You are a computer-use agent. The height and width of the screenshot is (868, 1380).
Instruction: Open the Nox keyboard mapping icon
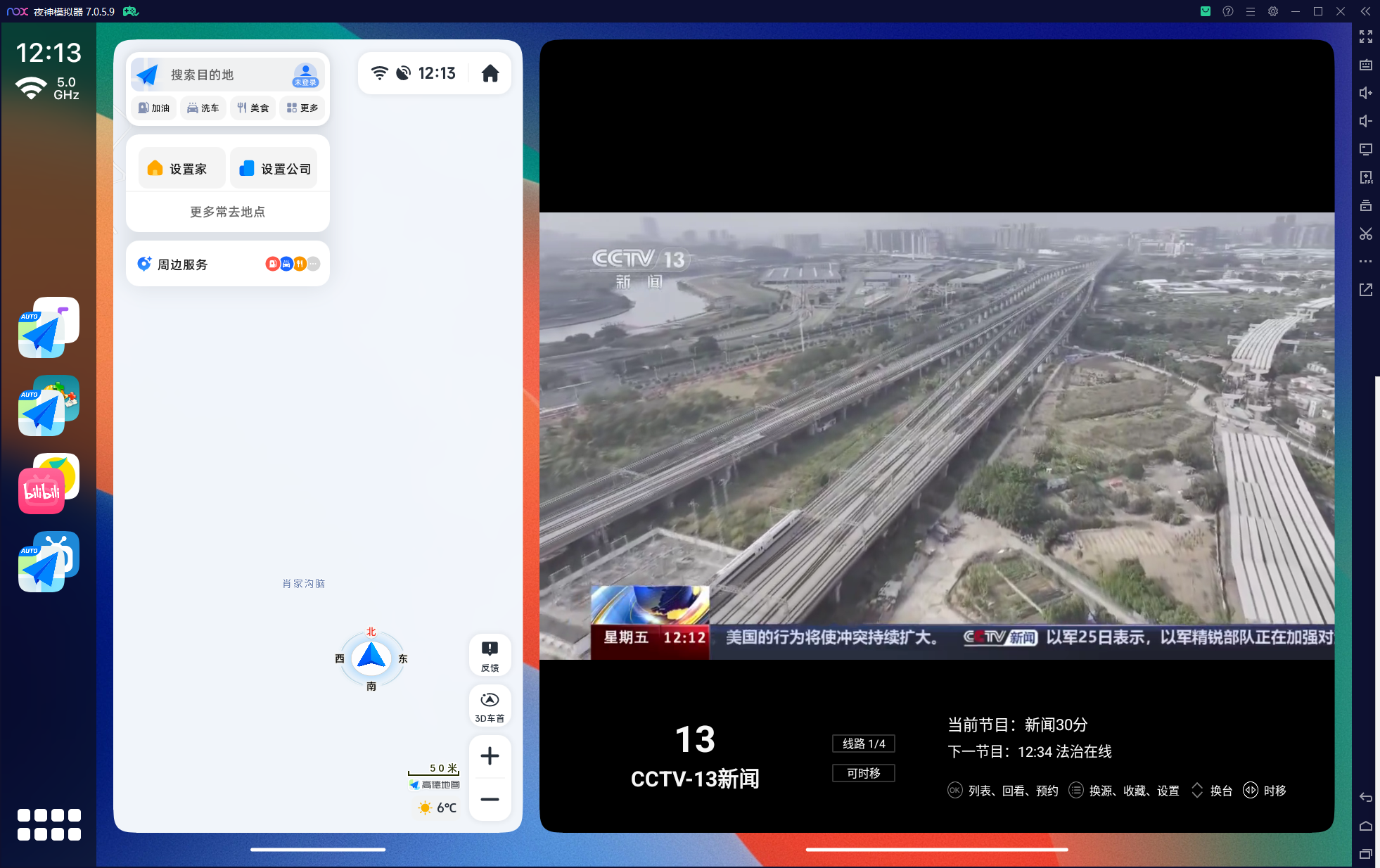tap(1366, 65)
